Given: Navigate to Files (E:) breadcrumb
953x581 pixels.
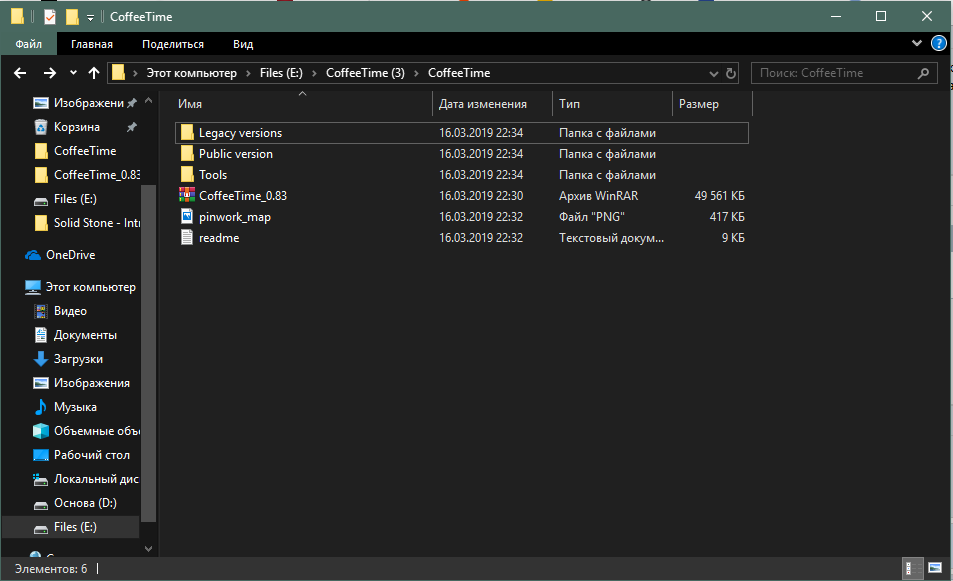Looking at the screenshot, I should pyautogui.click(x=281, y=73).
